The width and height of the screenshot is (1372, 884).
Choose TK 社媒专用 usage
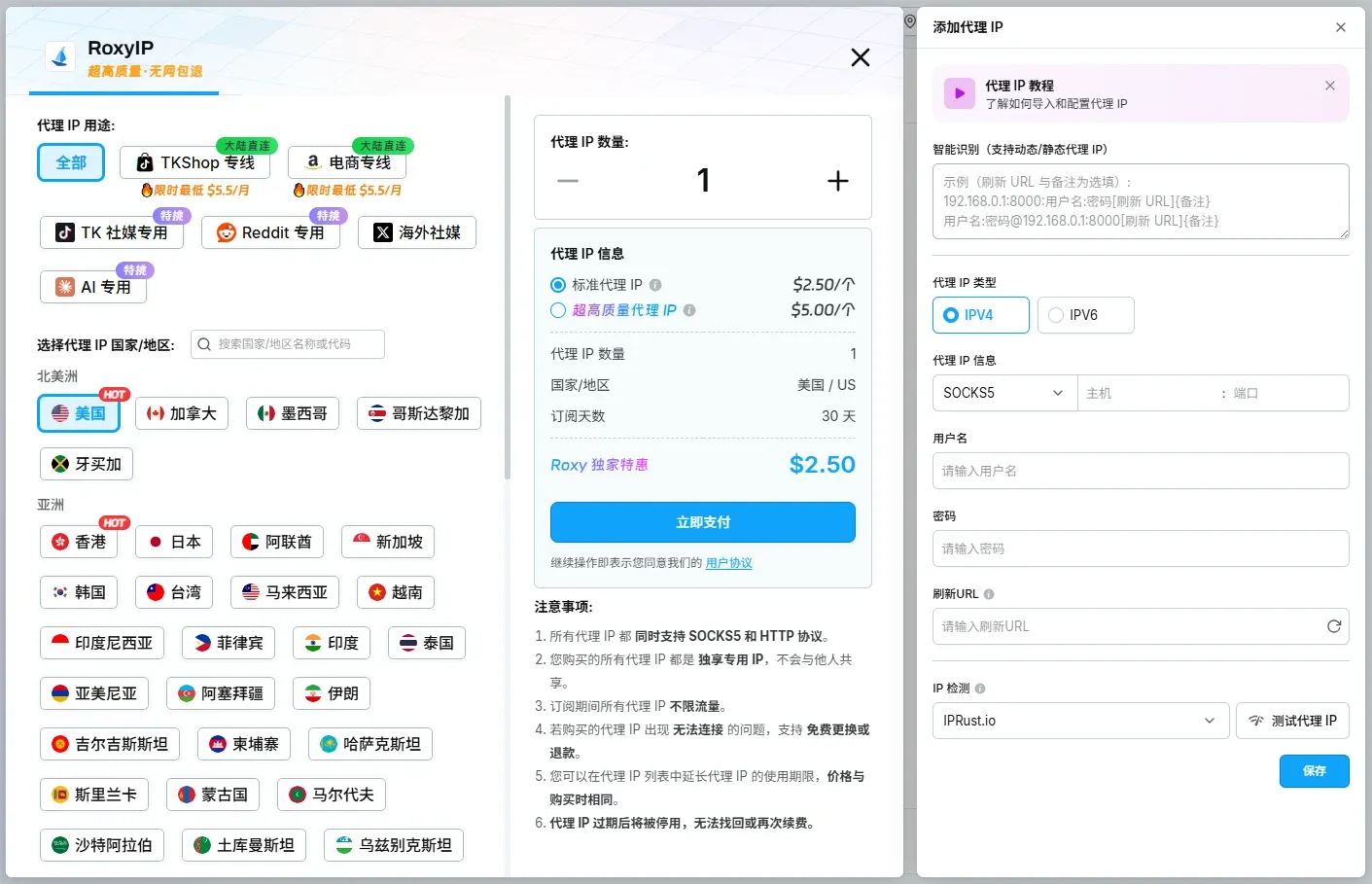point(112,232)
